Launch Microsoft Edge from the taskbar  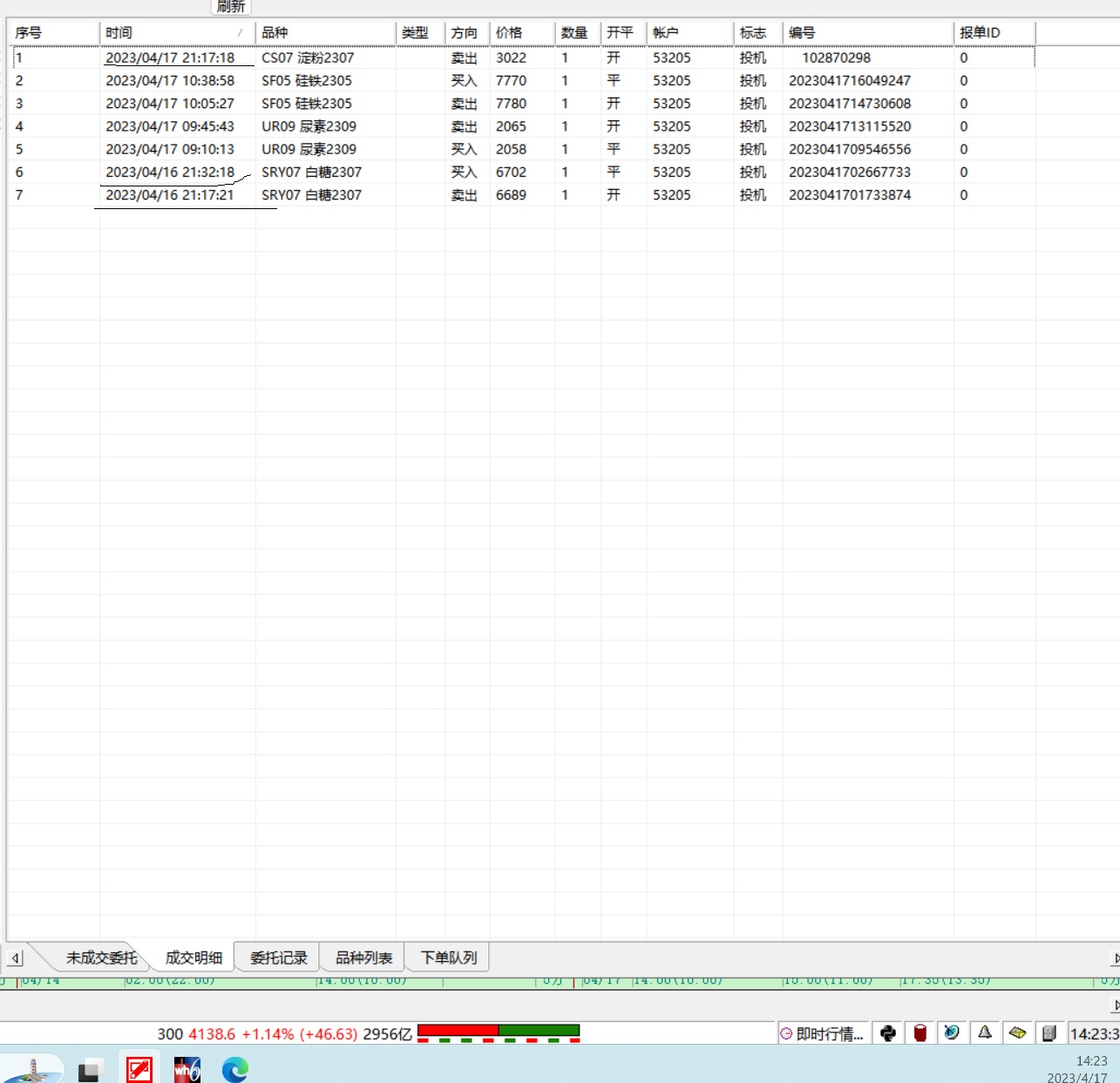pos(234,1069)
